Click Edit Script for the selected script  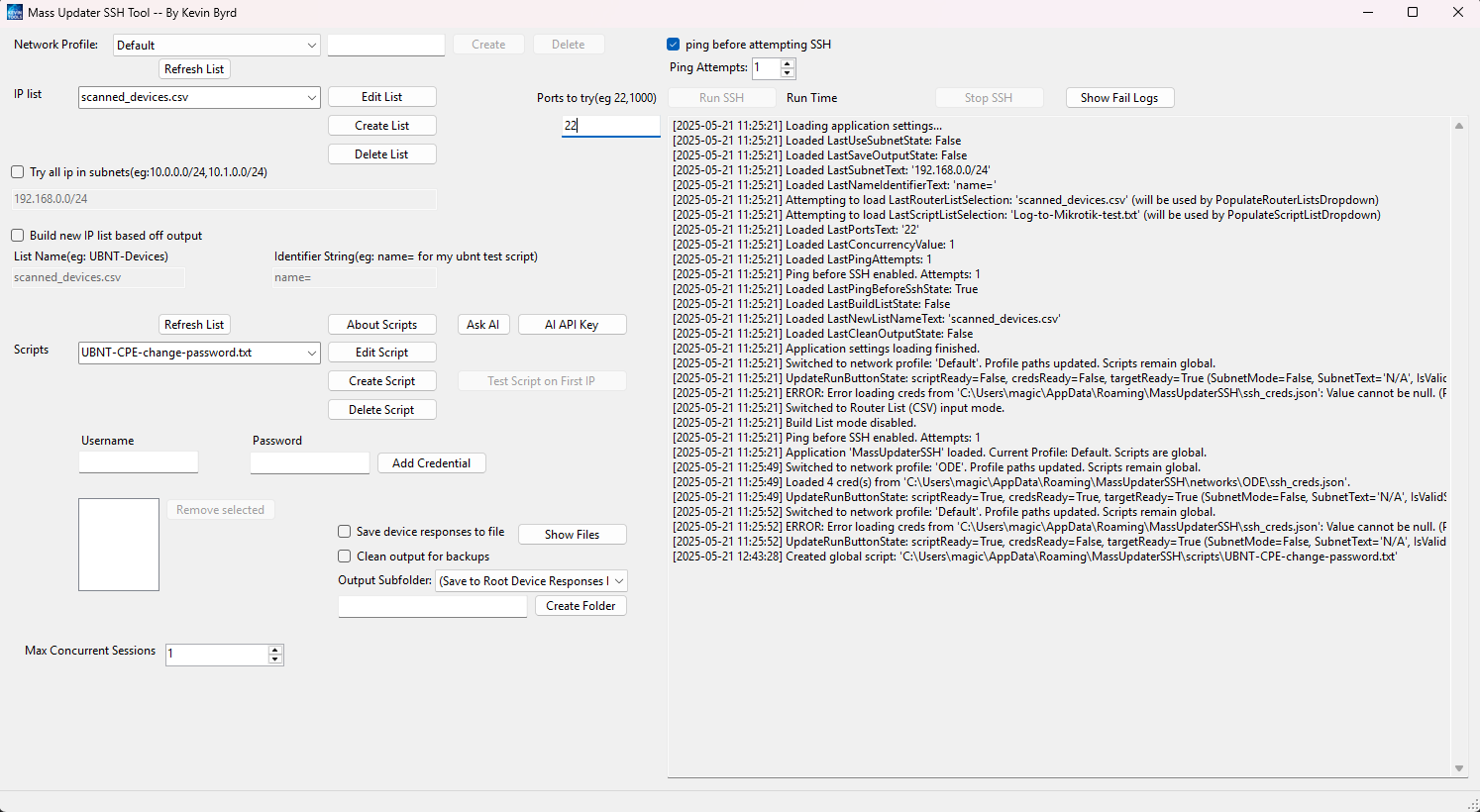click(x=381, y=352)
